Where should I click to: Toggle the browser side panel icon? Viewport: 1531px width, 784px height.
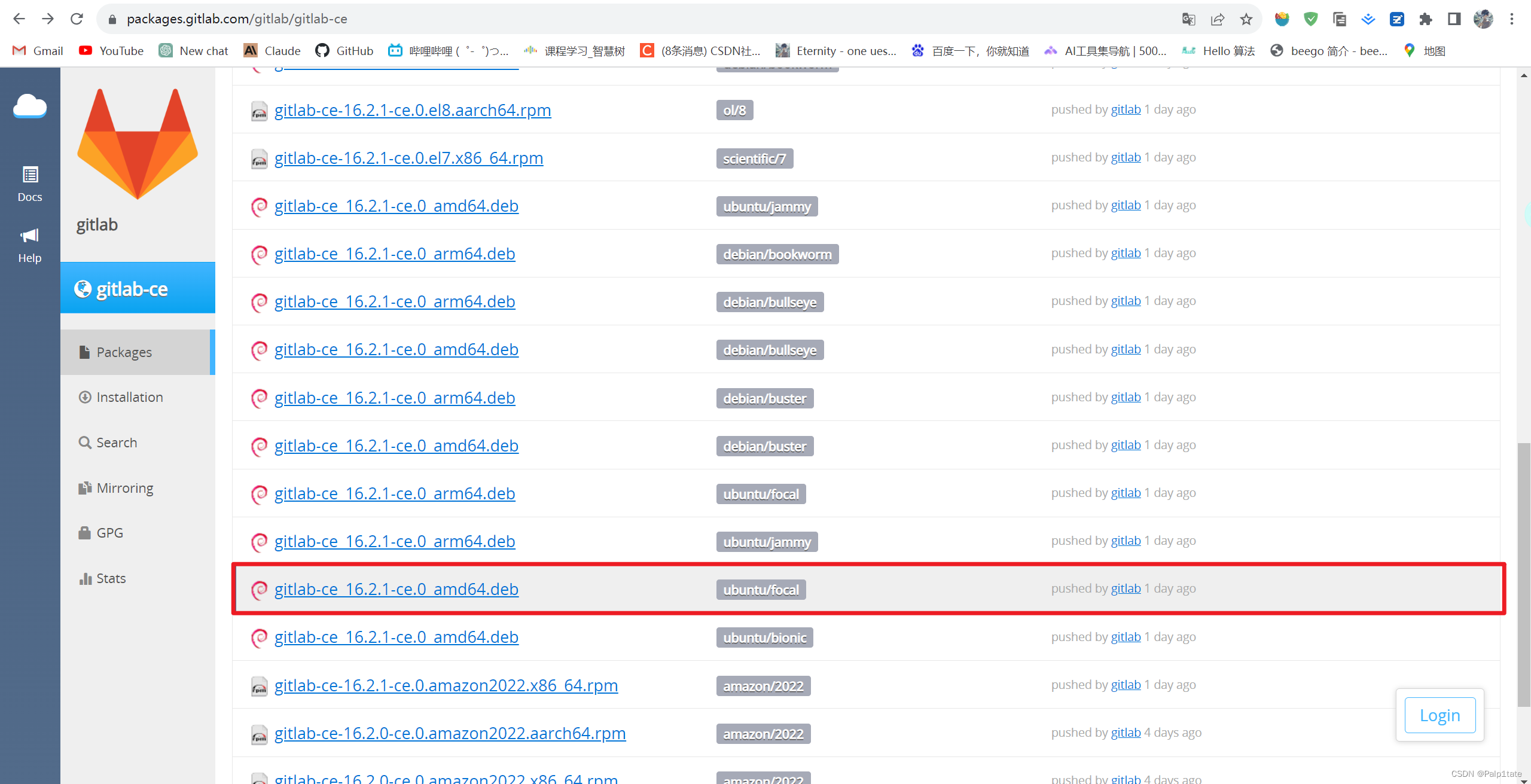tap(1454, 19)
